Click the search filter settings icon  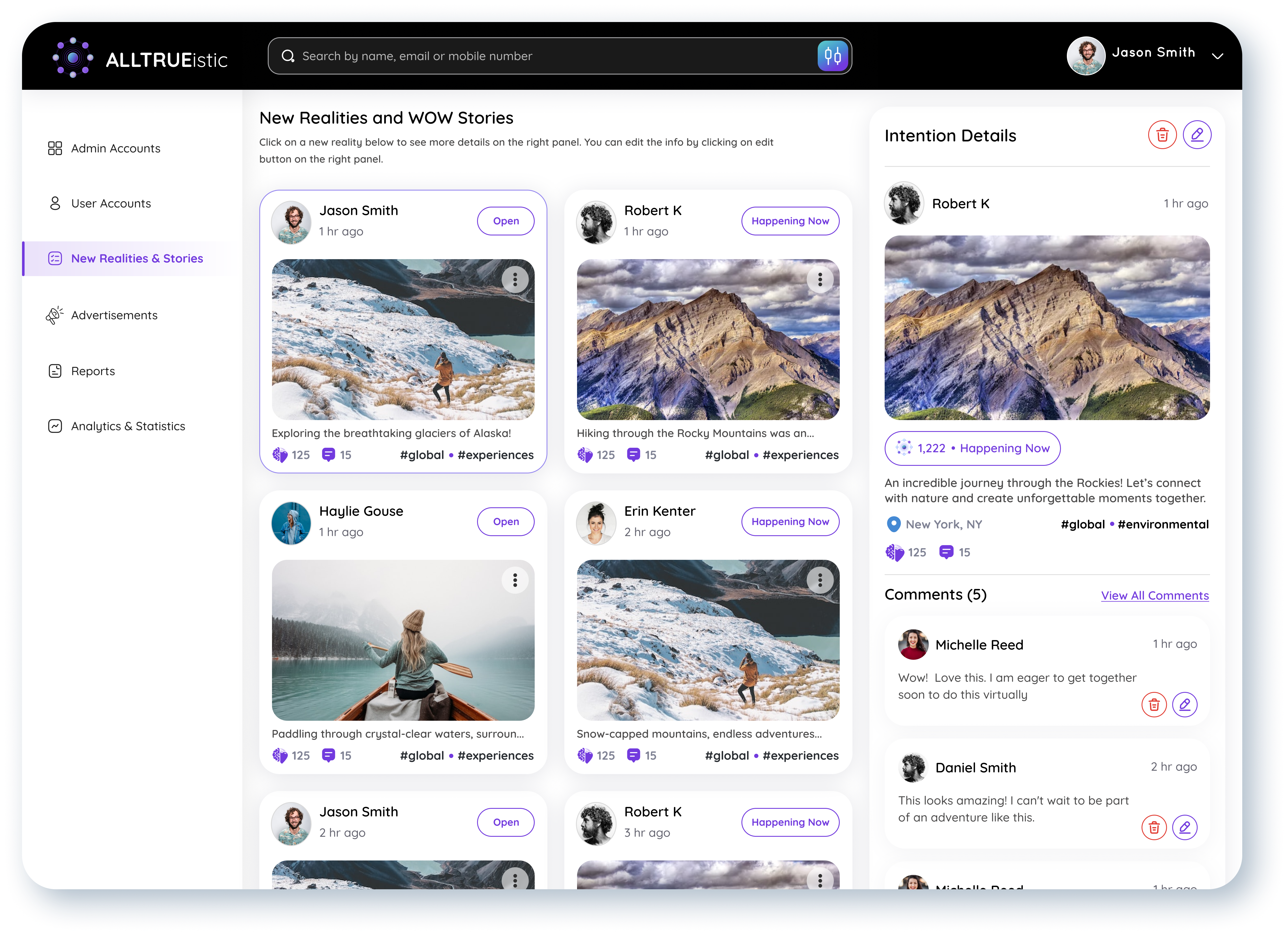pos(833,56)
